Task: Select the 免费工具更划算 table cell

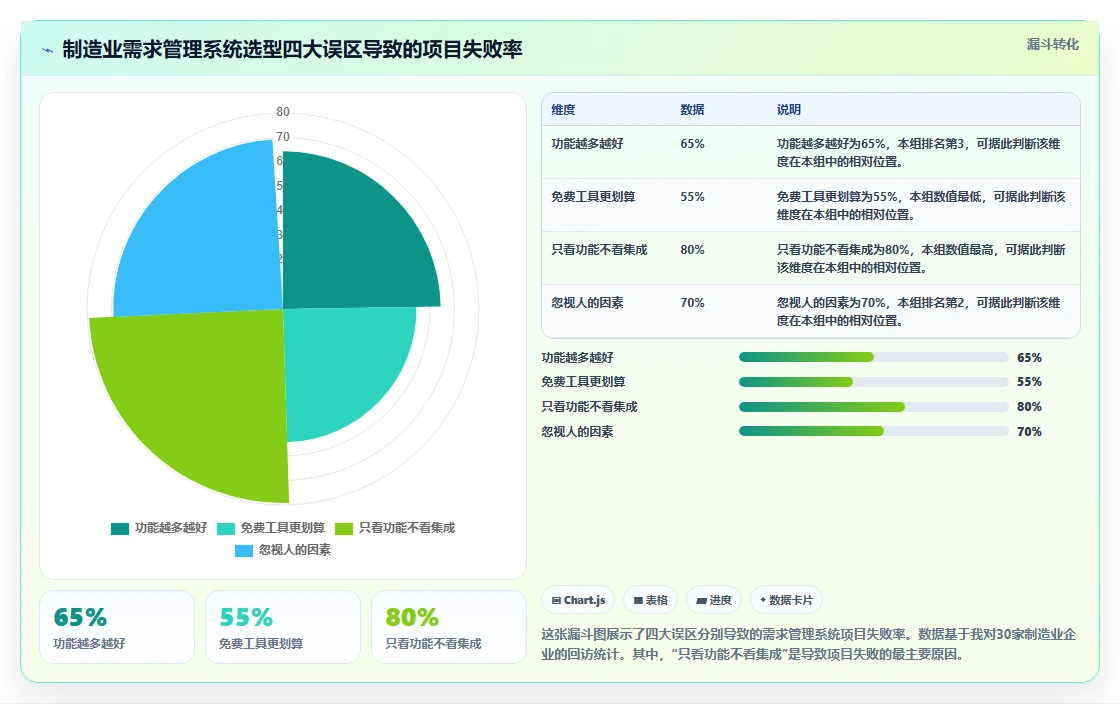Action: (593, 196)
